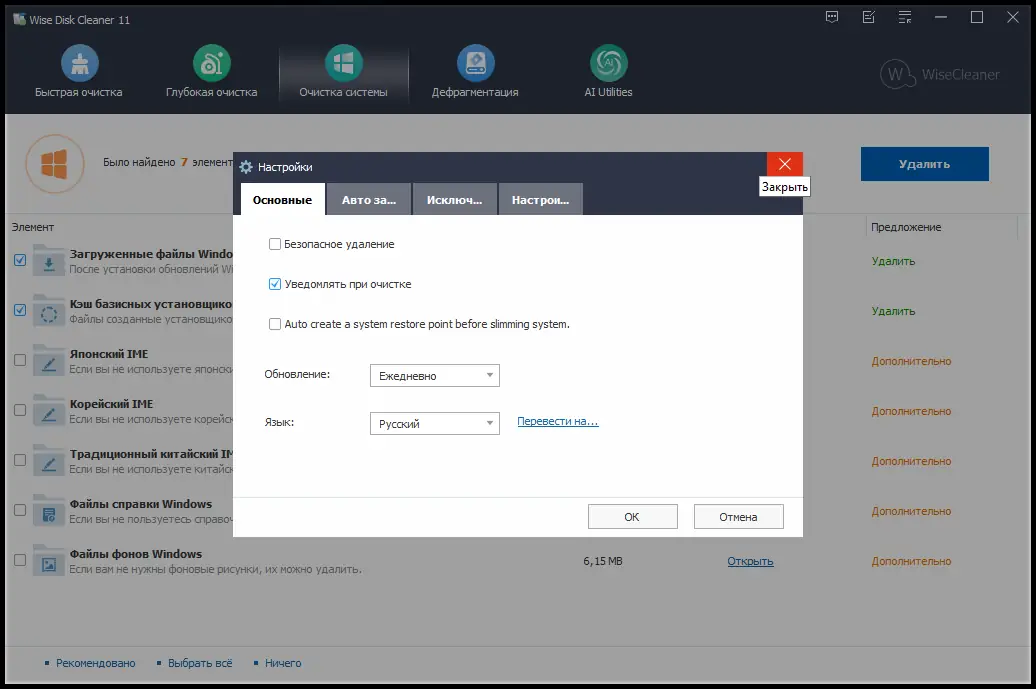Check the Файлы фонов Windows item
This screenshot has width=1036, height=689.
20,560
